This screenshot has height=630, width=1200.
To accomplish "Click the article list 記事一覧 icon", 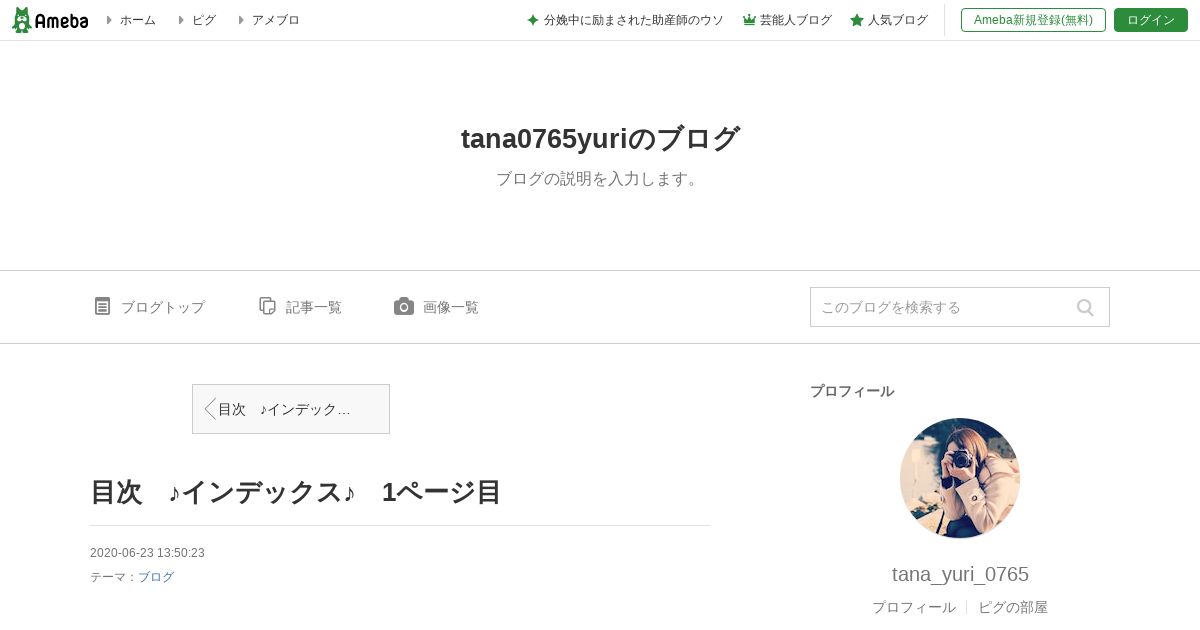I will pos(267,306).
